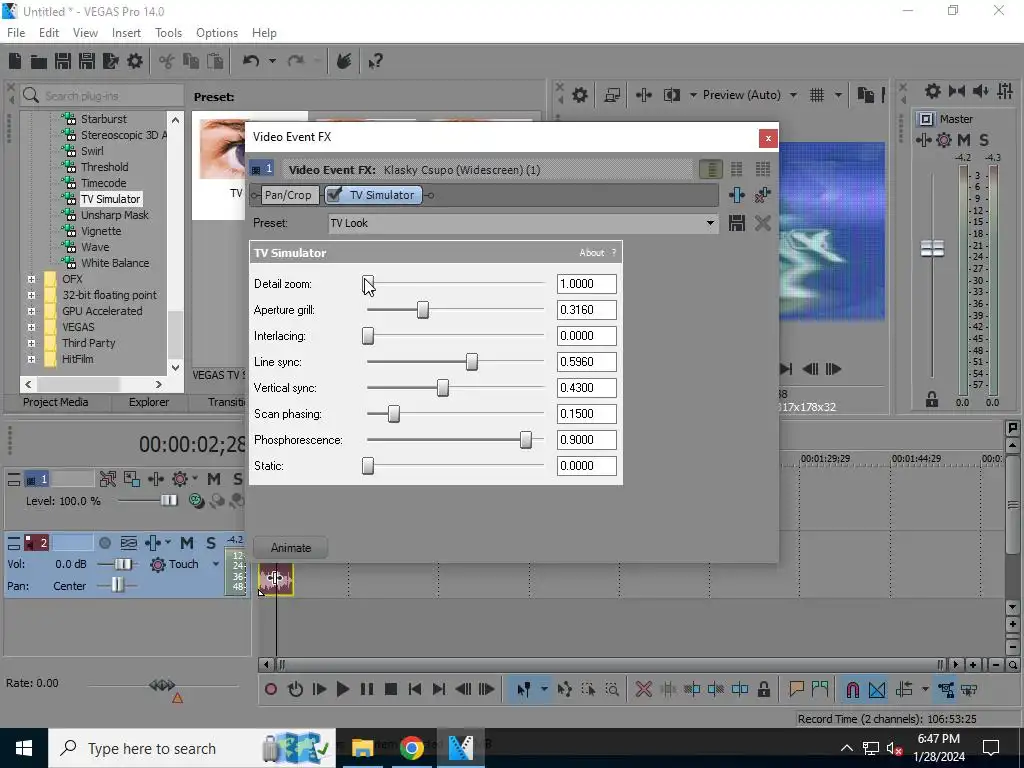
Task: Solo audio track 2 with S button
Action: pos(211,543)
